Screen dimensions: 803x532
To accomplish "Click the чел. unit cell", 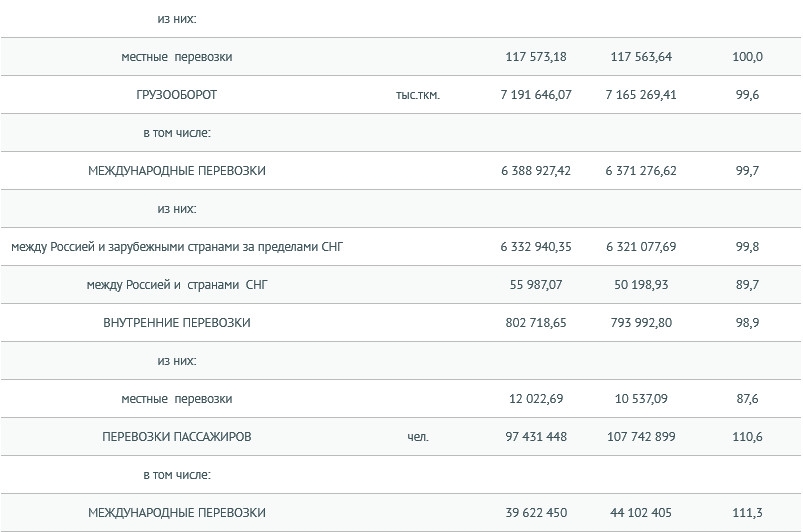I will pyautogui.click(x=418, y=437).
